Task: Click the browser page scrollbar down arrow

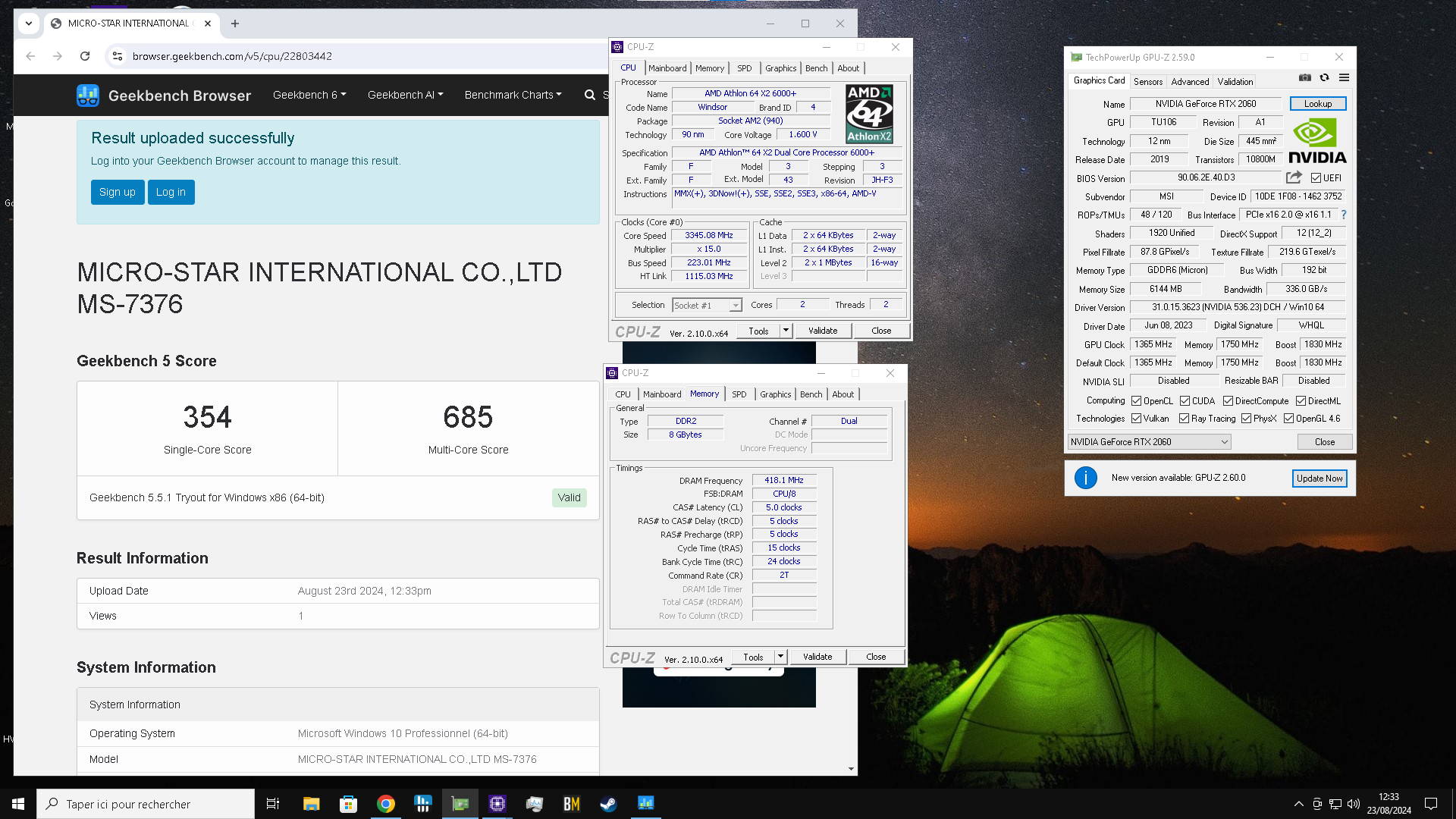Action: (851, 769)
